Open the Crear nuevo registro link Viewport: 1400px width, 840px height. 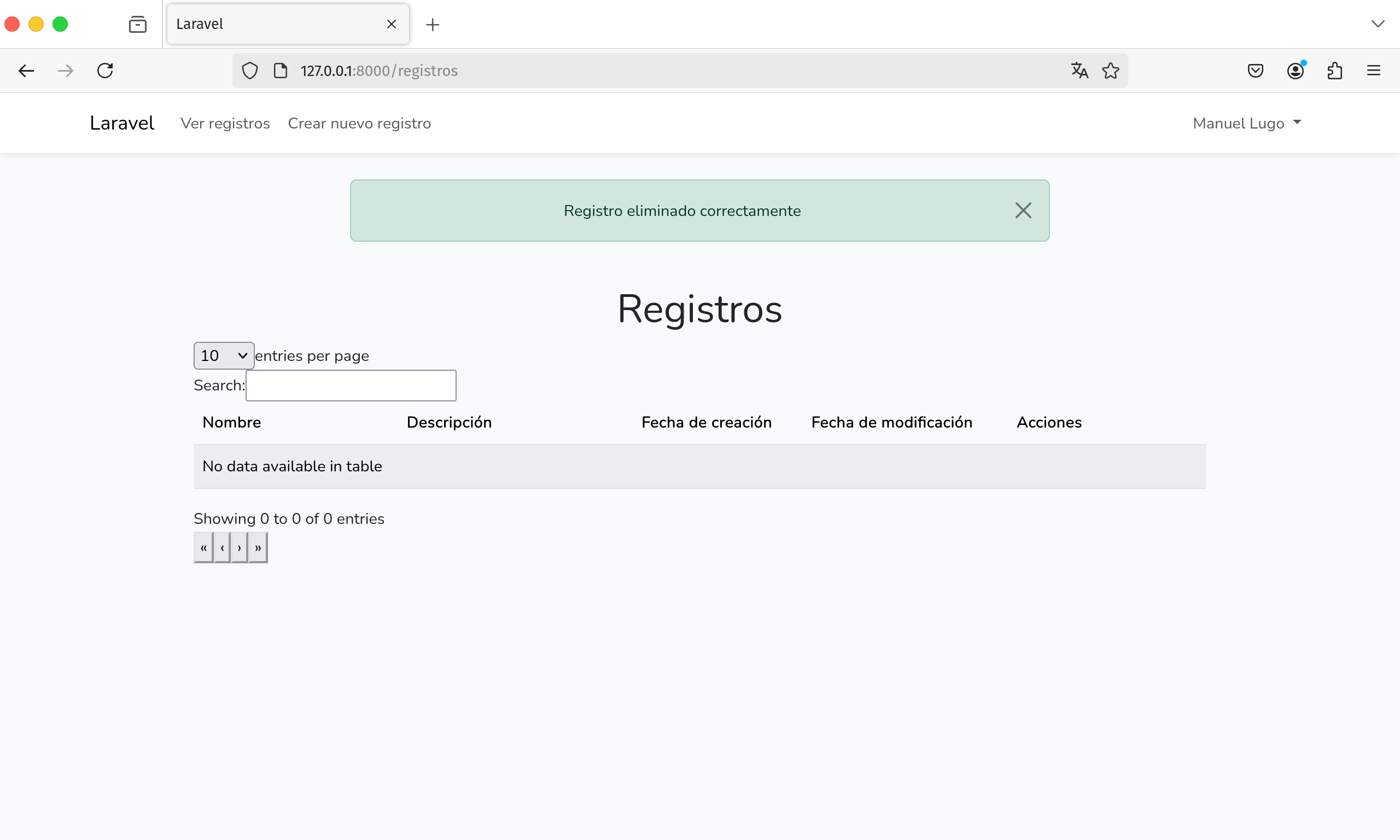pos(359,124)
